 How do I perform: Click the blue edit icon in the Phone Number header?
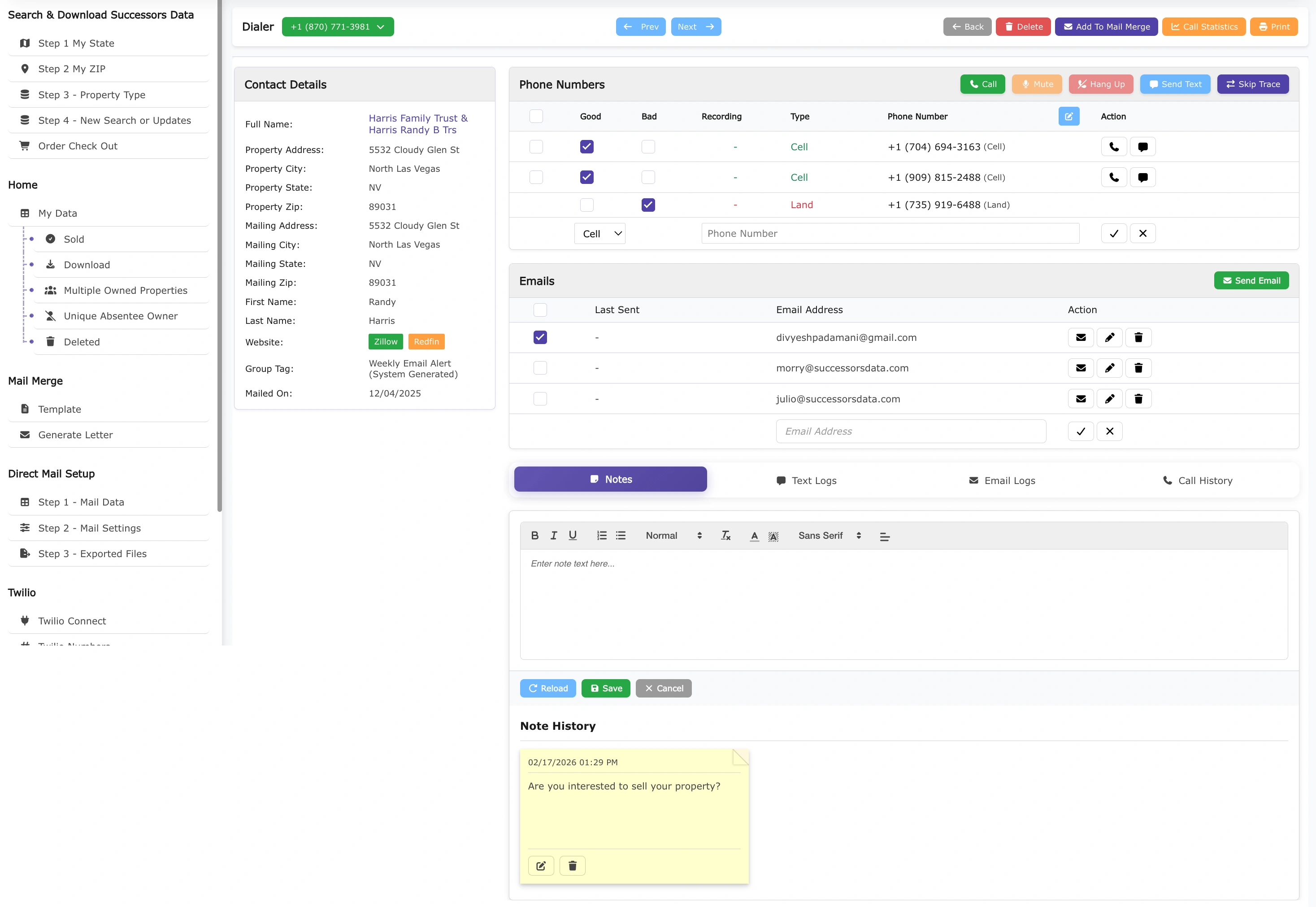[x=1068, y=117]
